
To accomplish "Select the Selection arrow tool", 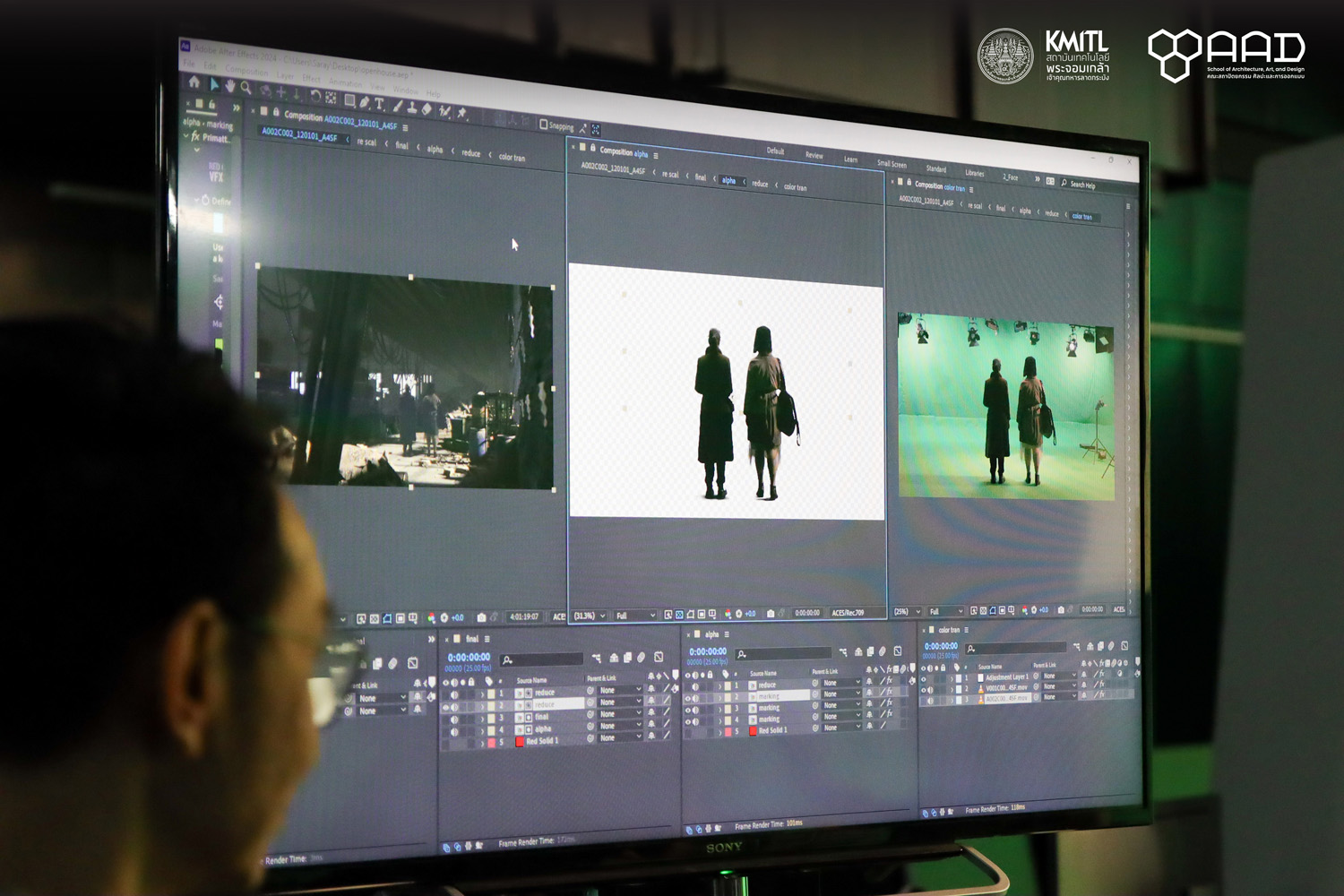I will pos(214,83).
